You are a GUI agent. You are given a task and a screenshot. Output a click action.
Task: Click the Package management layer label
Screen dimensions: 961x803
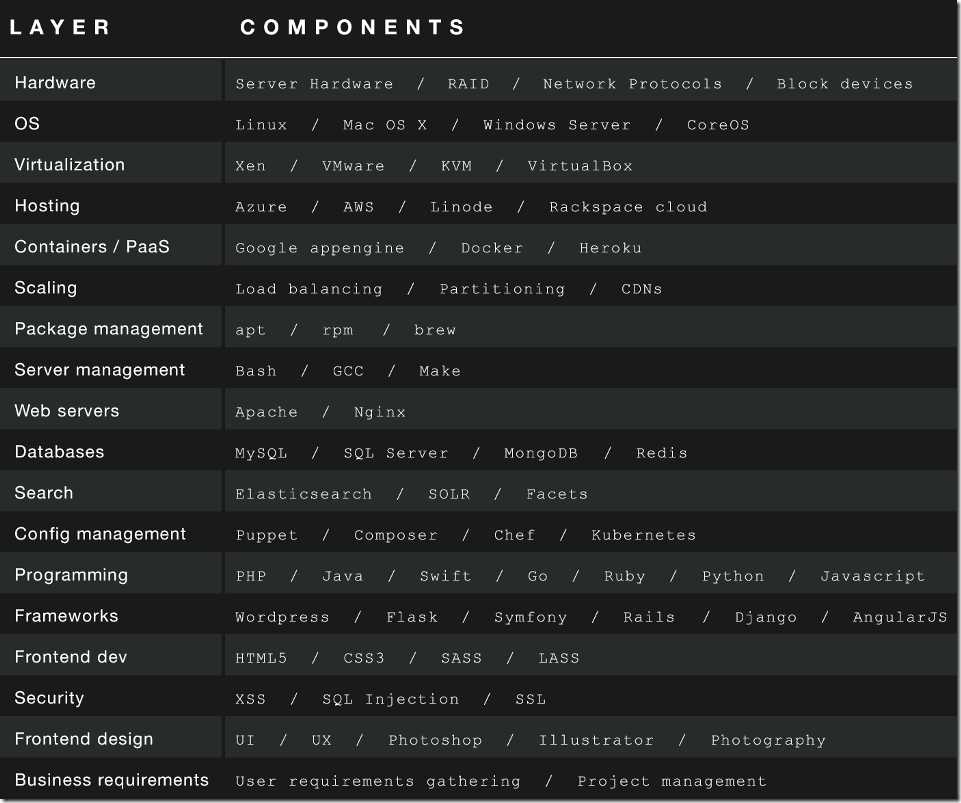[109, 329]
